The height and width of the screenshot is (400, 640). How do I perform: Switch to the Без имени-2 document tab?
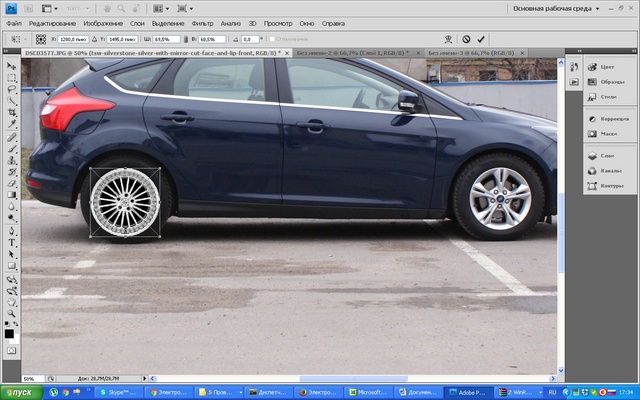350,52
